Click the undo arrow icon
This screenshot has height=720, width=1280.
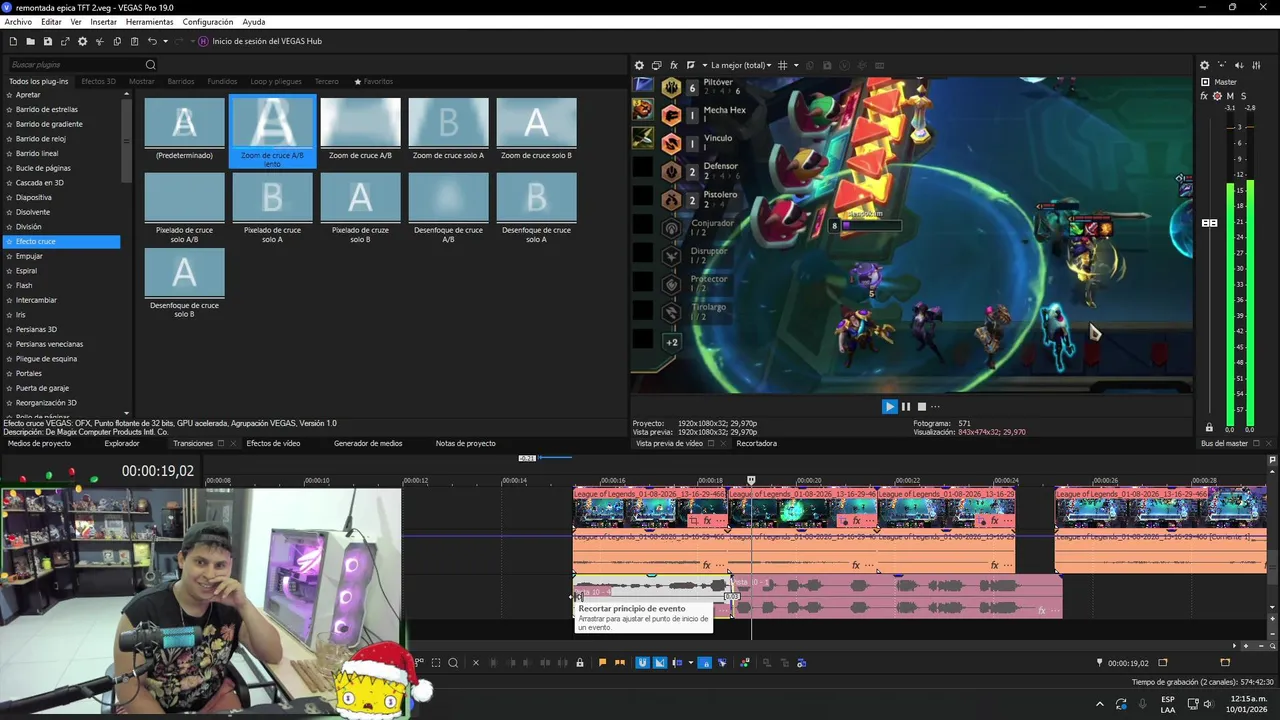click(x=152, y=41)
